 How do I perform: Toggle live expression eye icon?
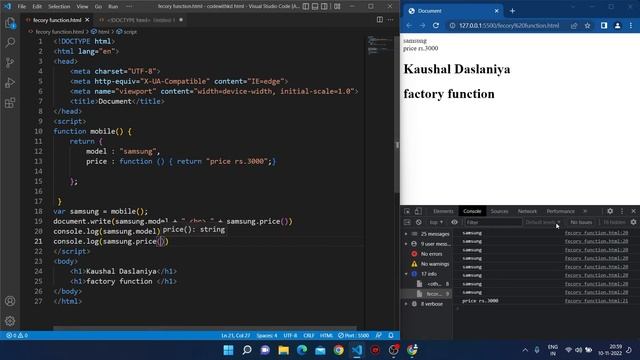point(454,222)
